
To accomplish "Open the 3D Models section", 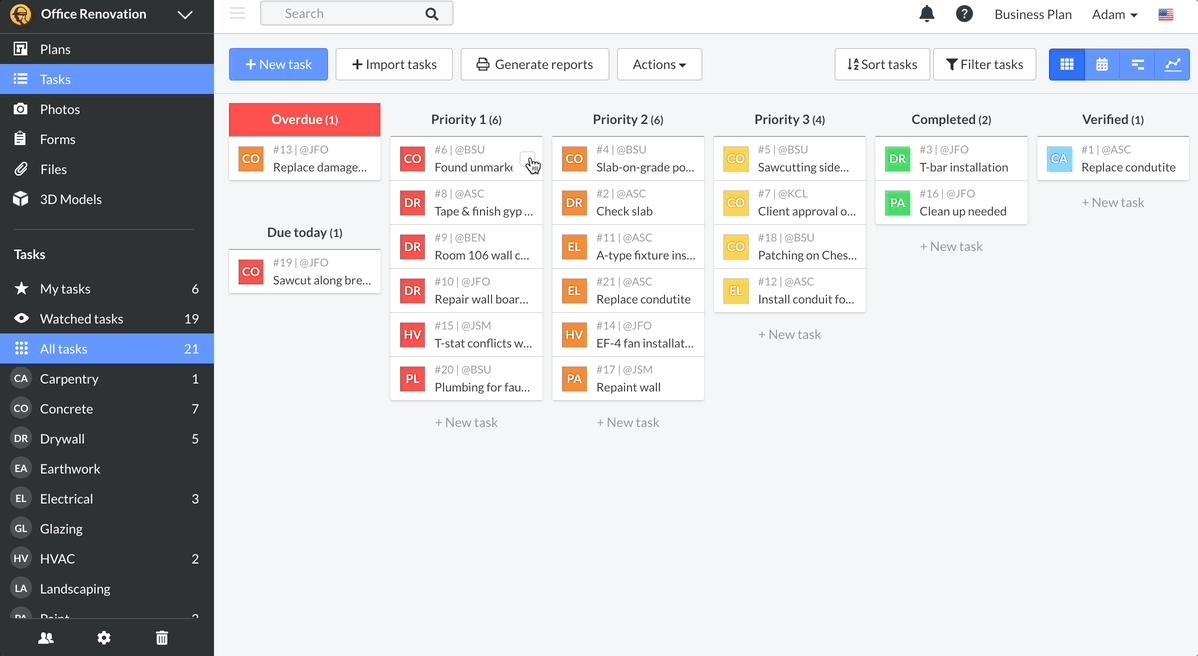I will tap(70, 199).
